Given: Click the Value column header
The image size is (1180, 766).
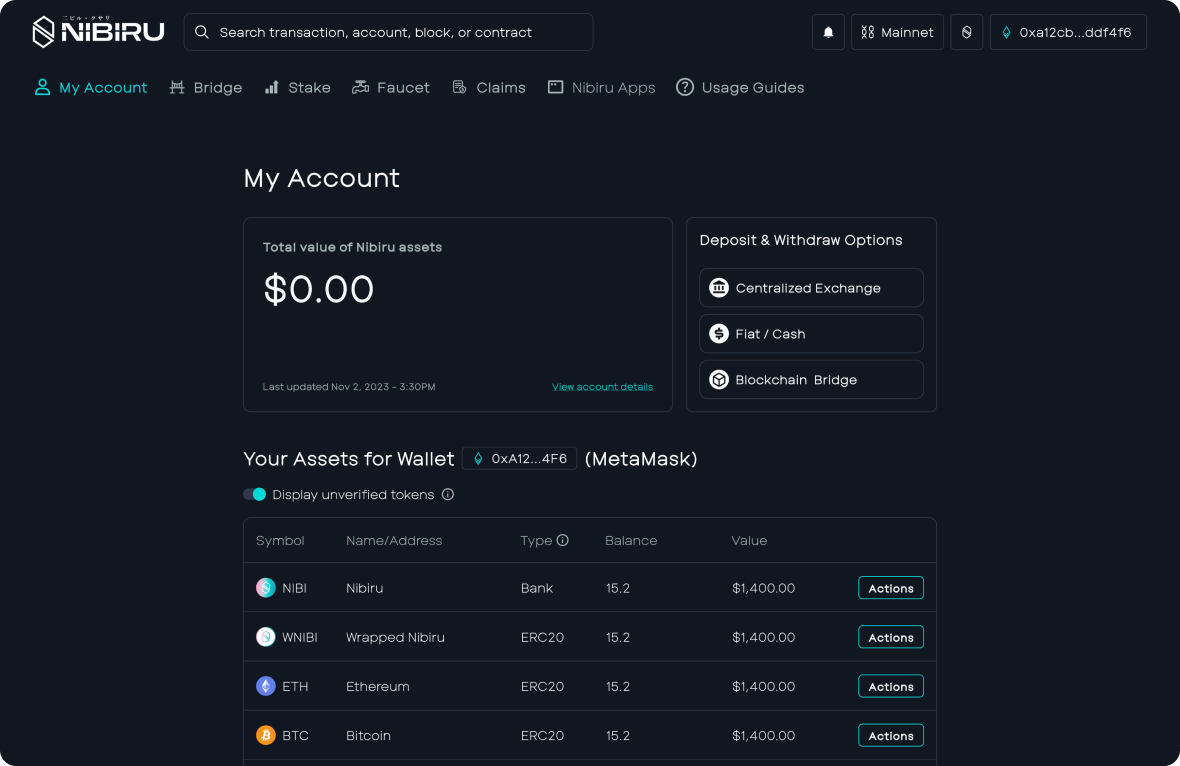Looking at the screenshot, I should click(x=749, y=540).
